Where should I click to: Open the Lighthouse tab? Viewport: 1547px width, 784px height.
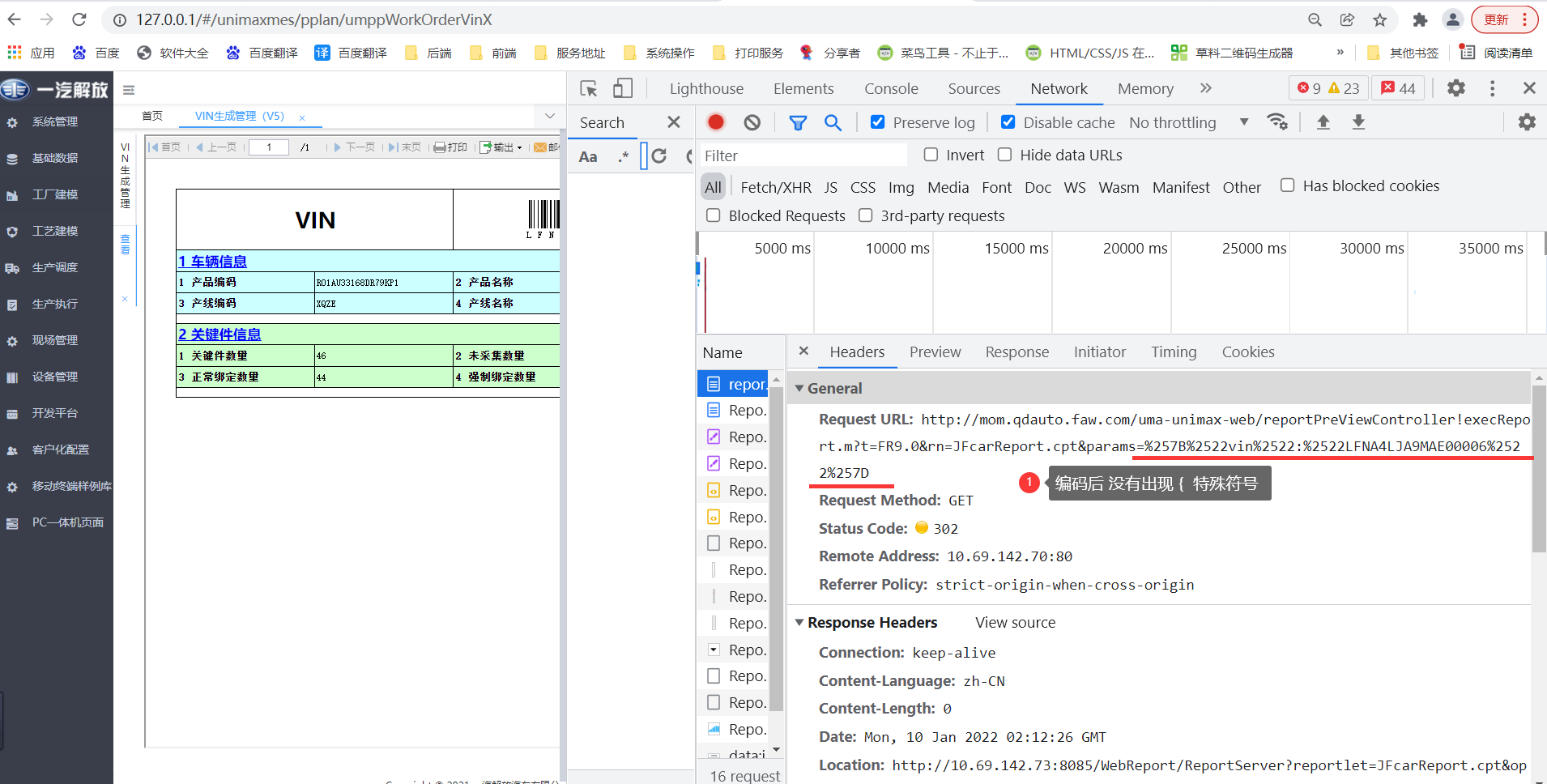[706, 88]
